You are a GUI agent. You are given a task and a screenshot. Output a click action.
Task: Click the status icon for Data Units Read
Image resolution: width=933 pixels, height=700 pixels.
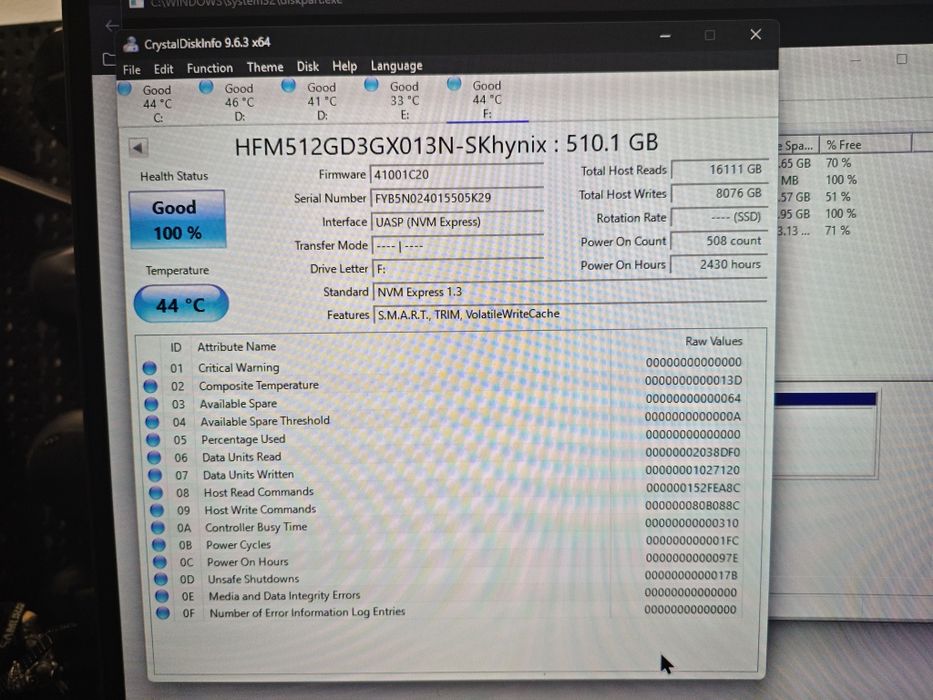154,458
